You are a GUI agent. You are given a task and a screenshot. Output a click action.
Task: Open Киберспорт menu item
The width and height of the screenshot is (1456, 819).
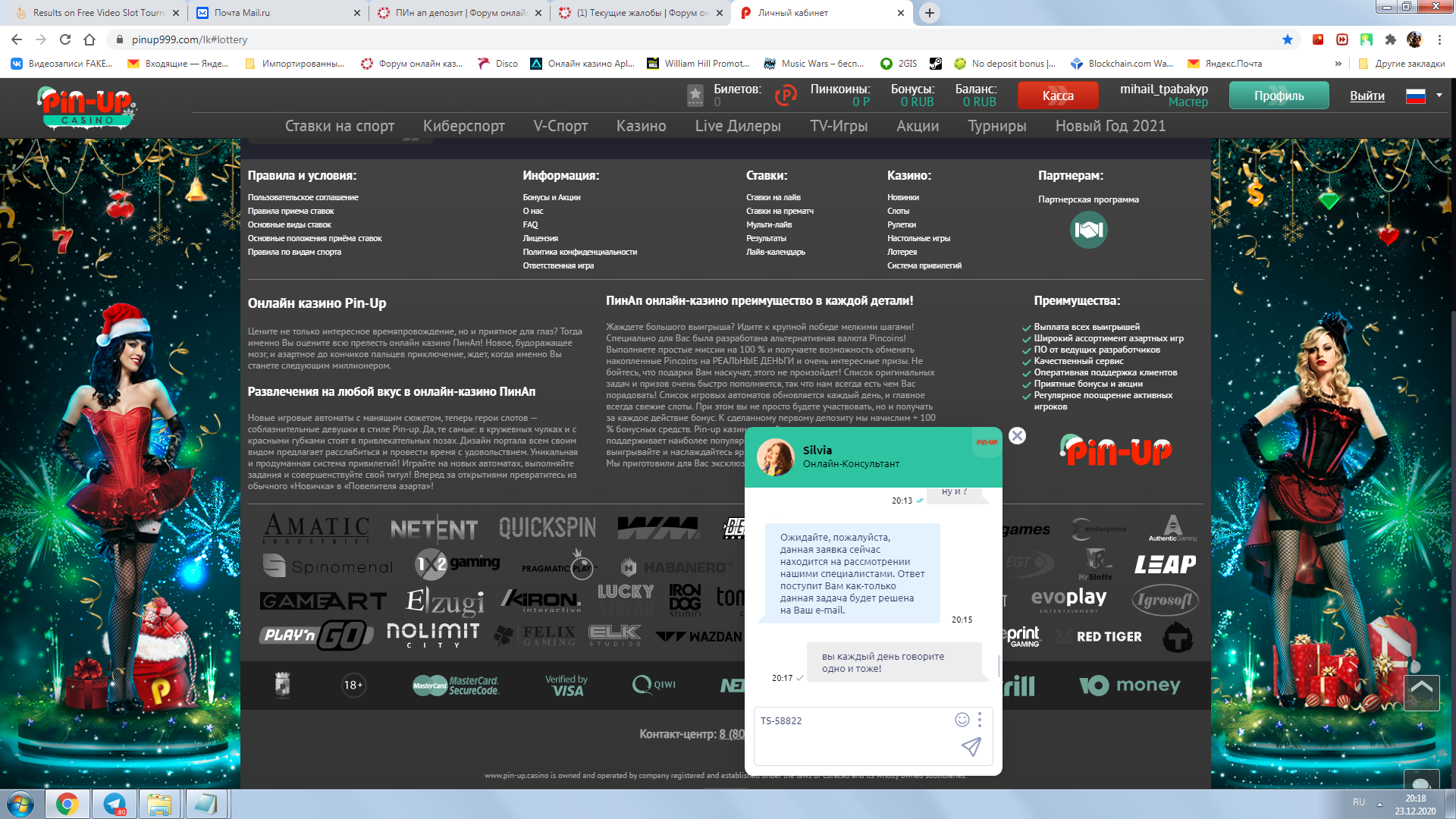click(464, 126)
